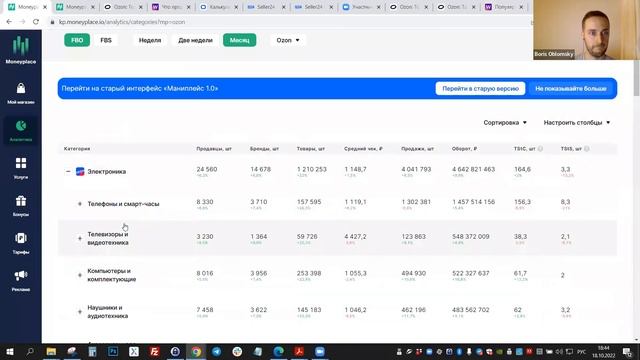This screenshot has height=360, width=640.
Task: Expand Компьютеры и комплектующие subcategory
Action: coord(80,275)
